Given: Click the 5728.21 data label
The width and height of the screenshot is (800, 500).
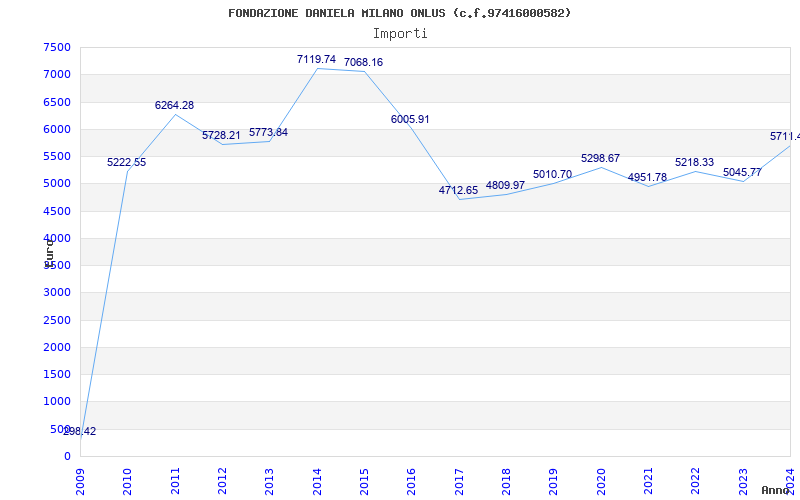Looking at the screenshot, I should pos(221,136).
